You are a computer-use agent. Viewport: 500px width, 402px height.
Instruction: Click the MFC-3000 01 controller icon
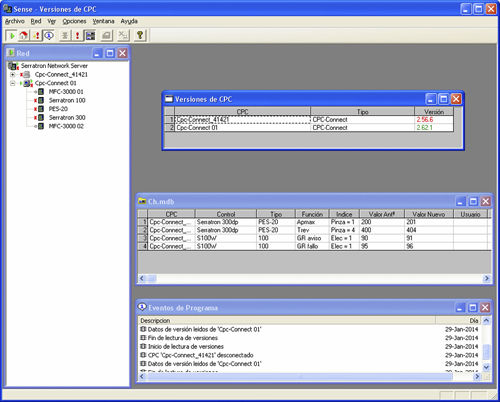coord(40,92)
